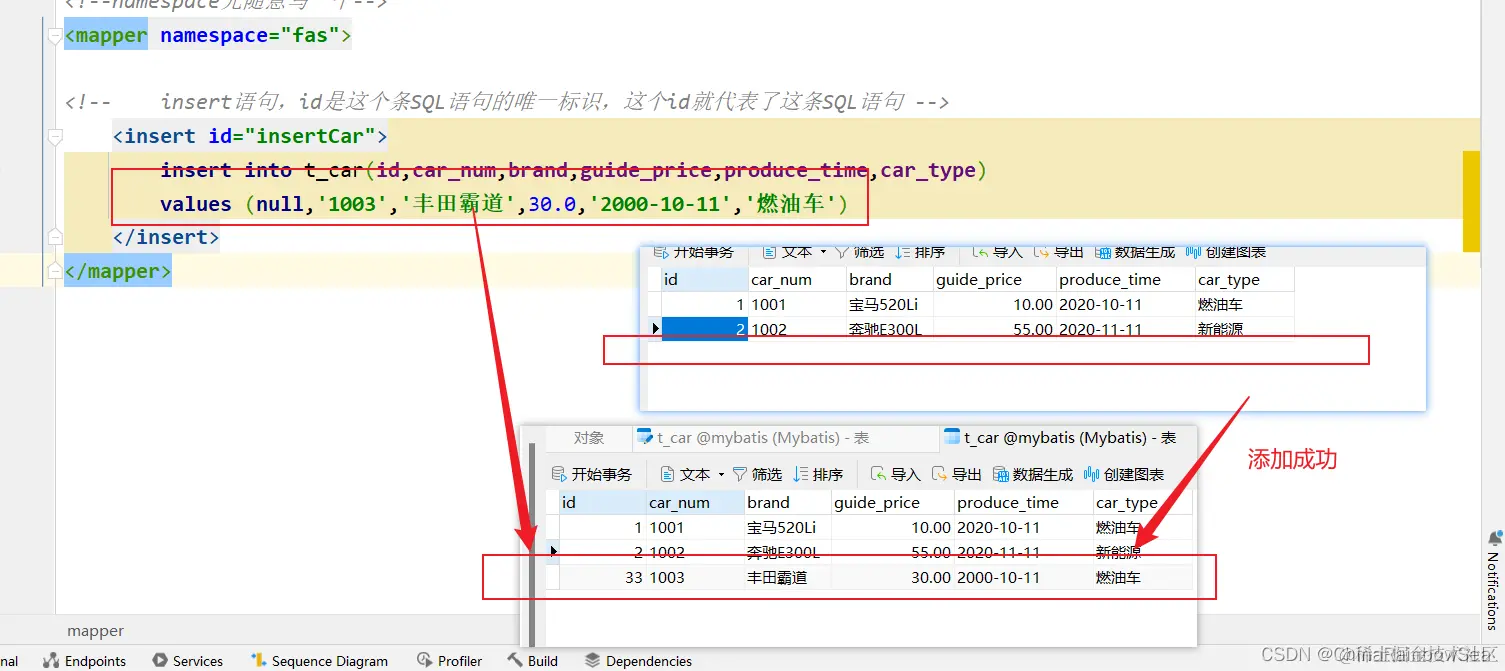Click id column header in the two-row table
Screen dimensions: 1505x671
pyautogui.click(x=705, y=279)
